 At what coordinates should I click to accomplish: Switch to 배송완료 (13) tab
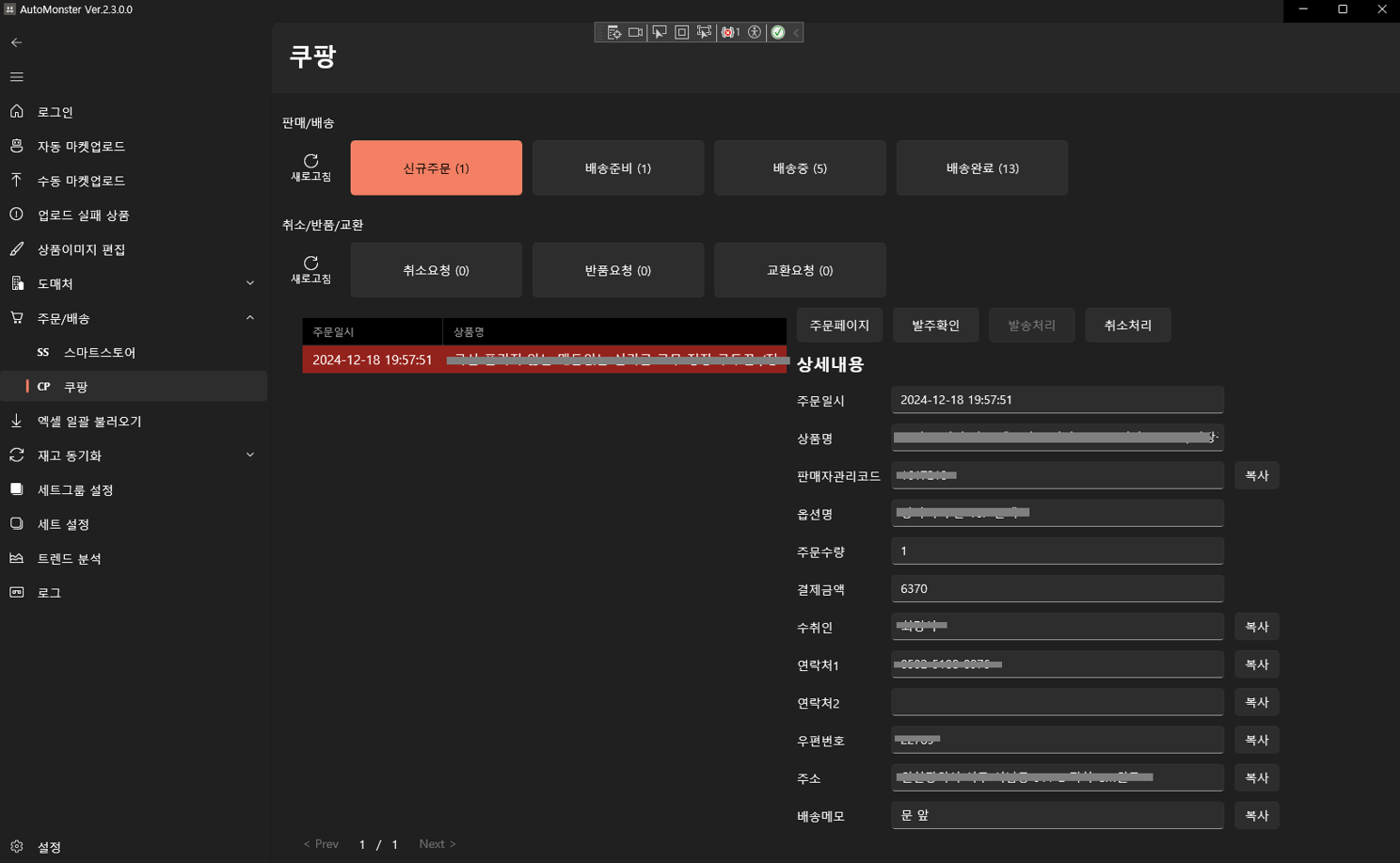tap(982, 168)
